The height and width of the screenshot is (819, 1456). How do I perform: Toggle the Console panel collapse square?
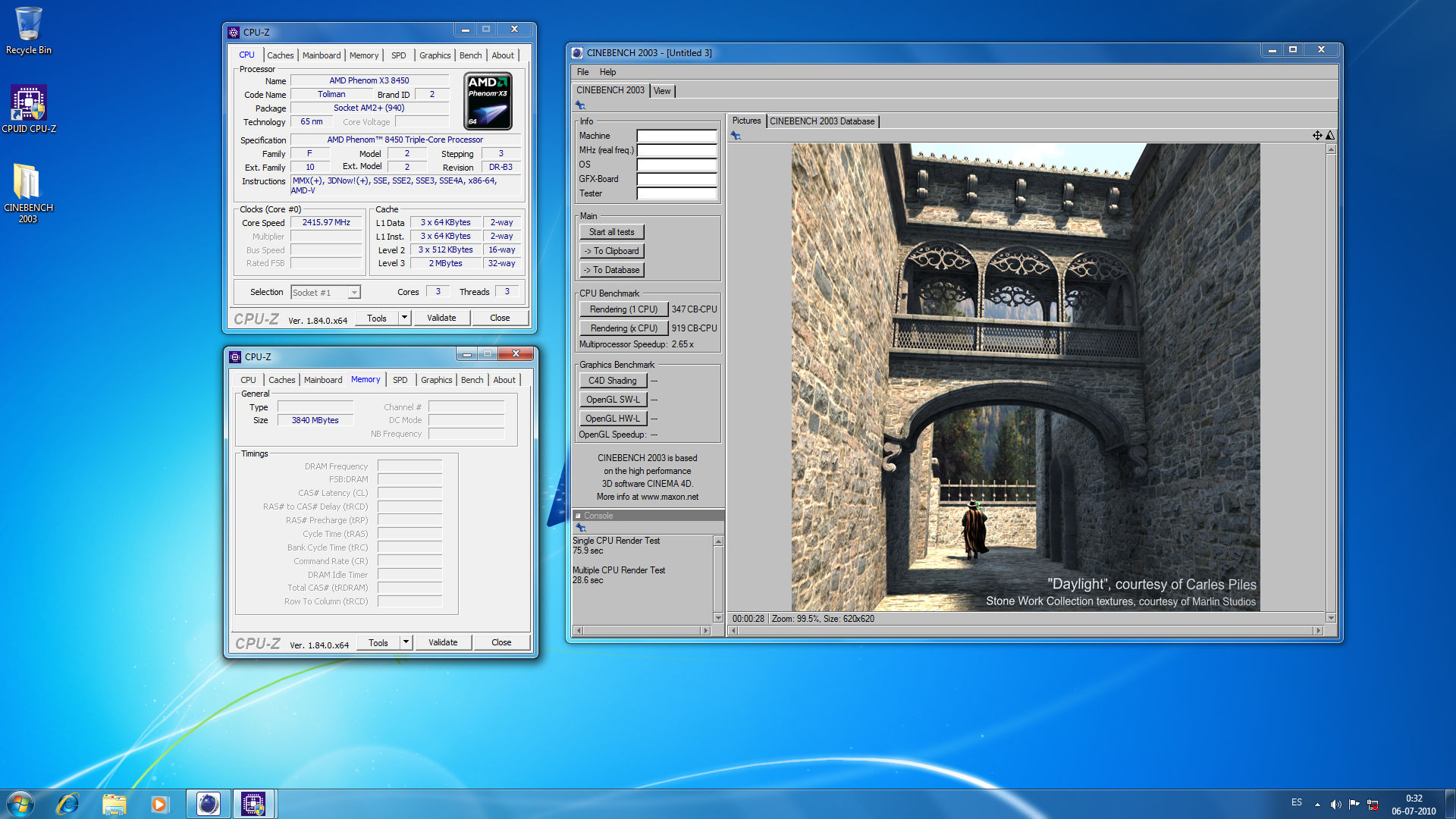[x=578, y=516]
